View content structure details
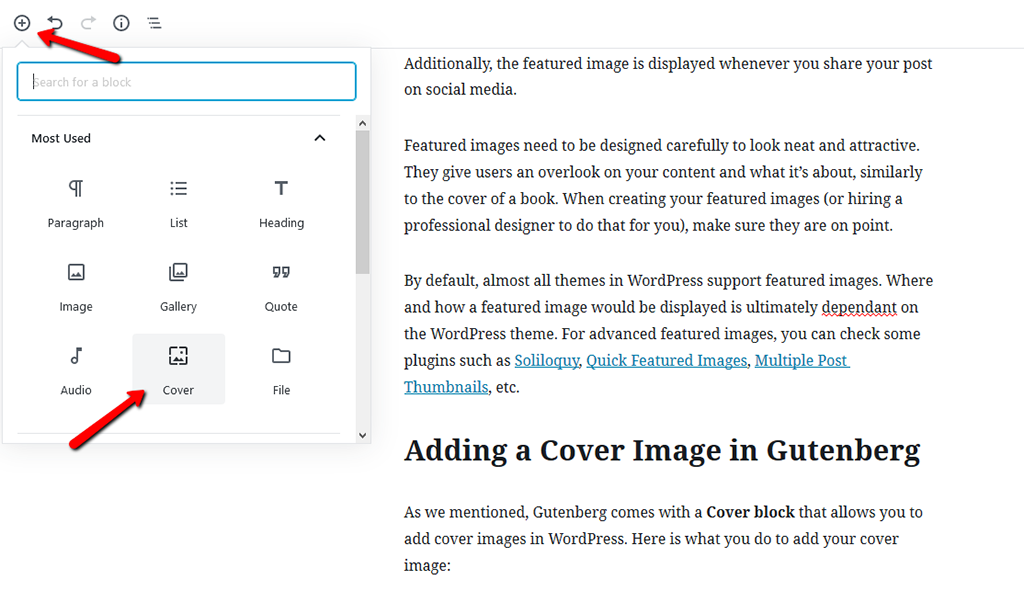Image resolution: width=1024 pixels, height=591 pixels. click(x=121, y=22)
